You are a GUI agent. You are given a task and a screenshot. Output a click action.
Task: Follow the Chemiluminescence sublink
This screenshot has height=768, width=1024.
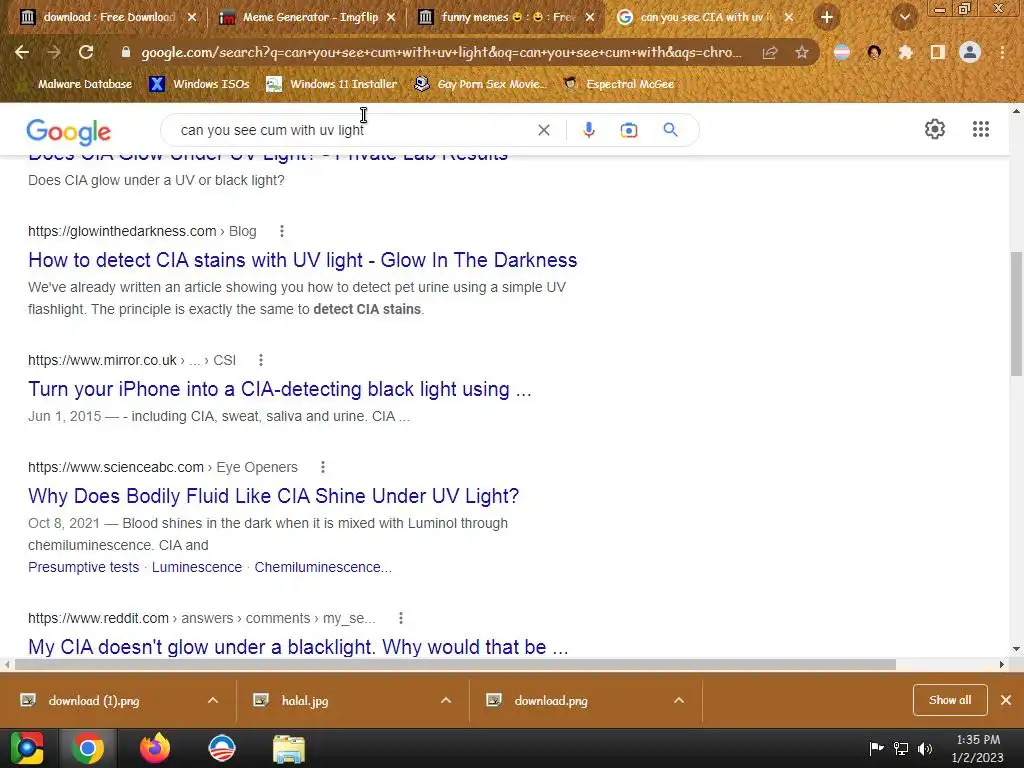[323, 567]
